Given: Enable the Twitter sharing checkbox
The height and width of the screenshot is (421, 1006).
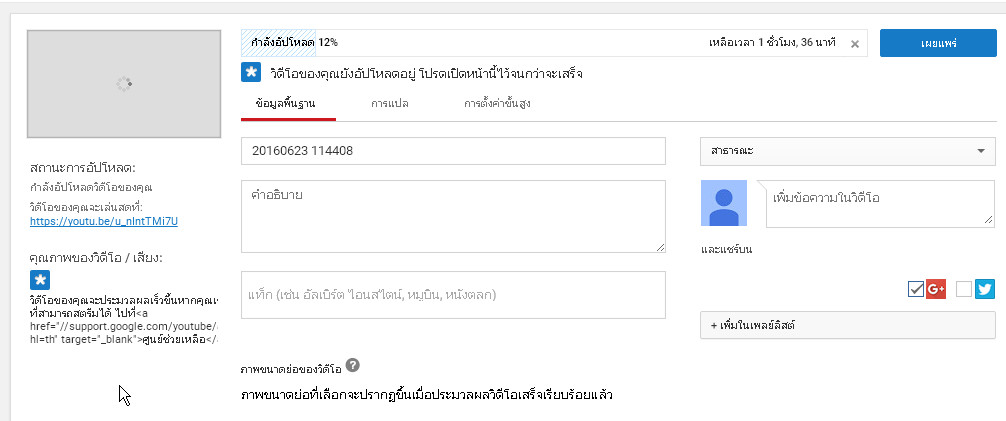Looking at the screenshot, I should (x=964, y=289).
